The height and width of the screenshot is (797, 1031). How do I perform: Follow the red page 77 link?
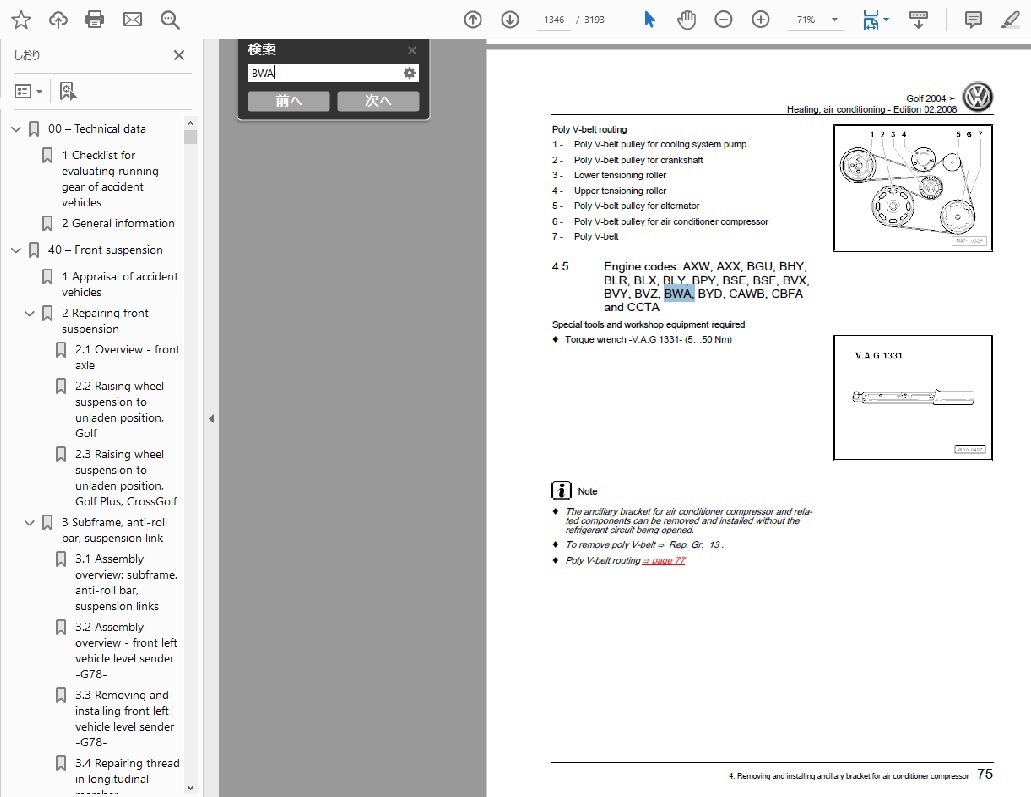point(664,561)
